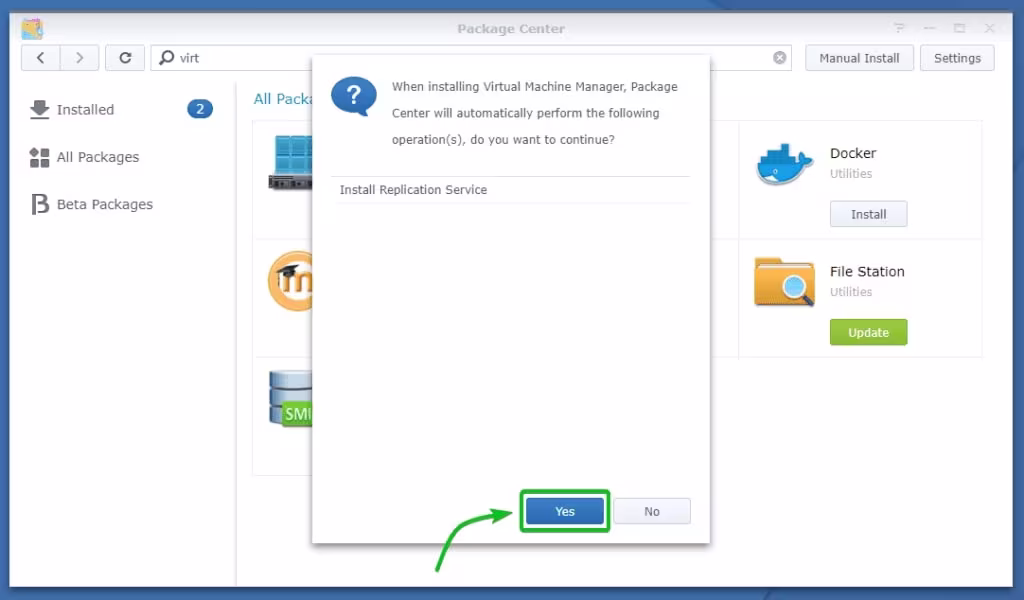Confirm installation with the Yes button
Image resolution: width=1024 pixels, height=600 pixels.
565,511
